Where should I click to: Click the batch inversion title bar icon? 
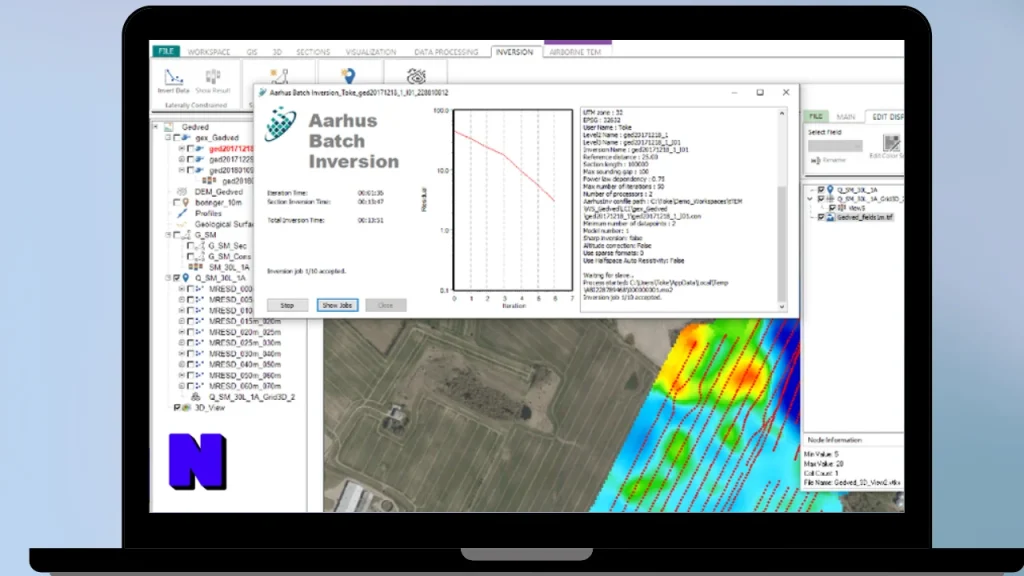pyautogui.click(x=263, y=93)
